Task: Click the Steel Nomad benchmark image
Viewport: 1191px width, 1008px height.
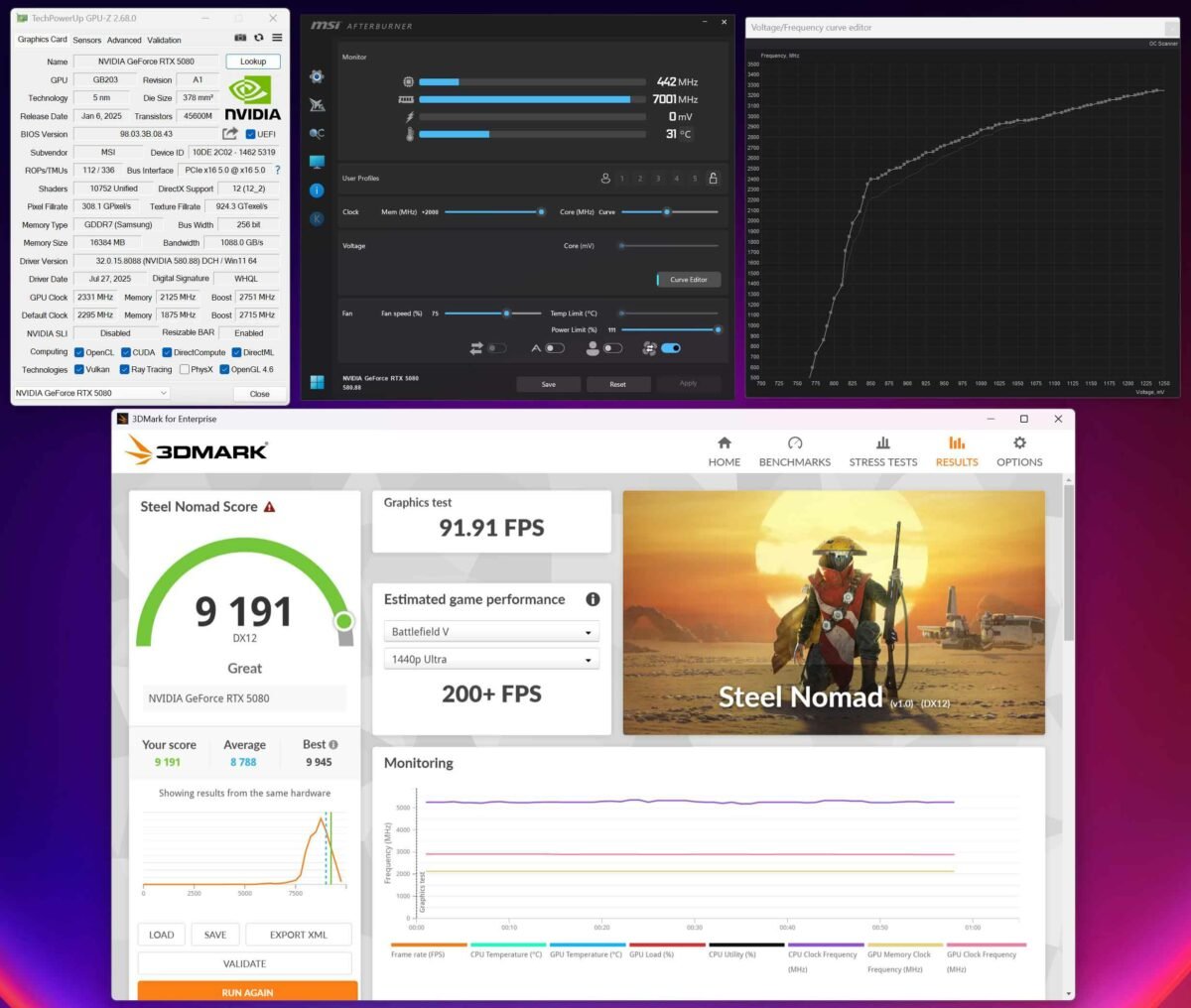Action: (x=834, y=613)
